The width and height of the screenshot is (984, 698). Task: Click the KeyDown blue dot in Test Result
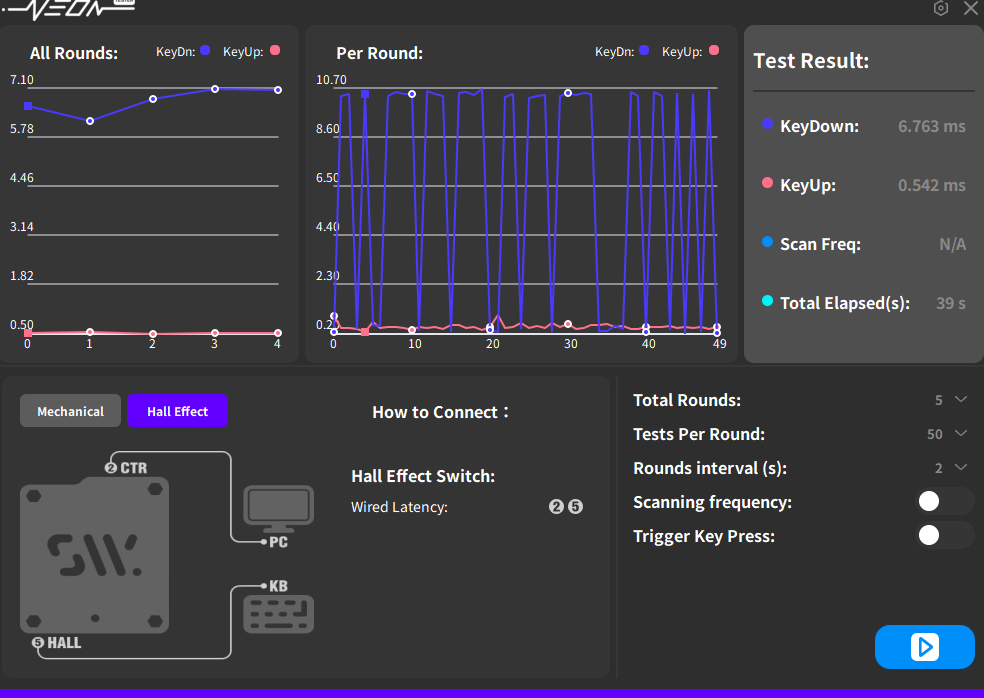point(768,125)
